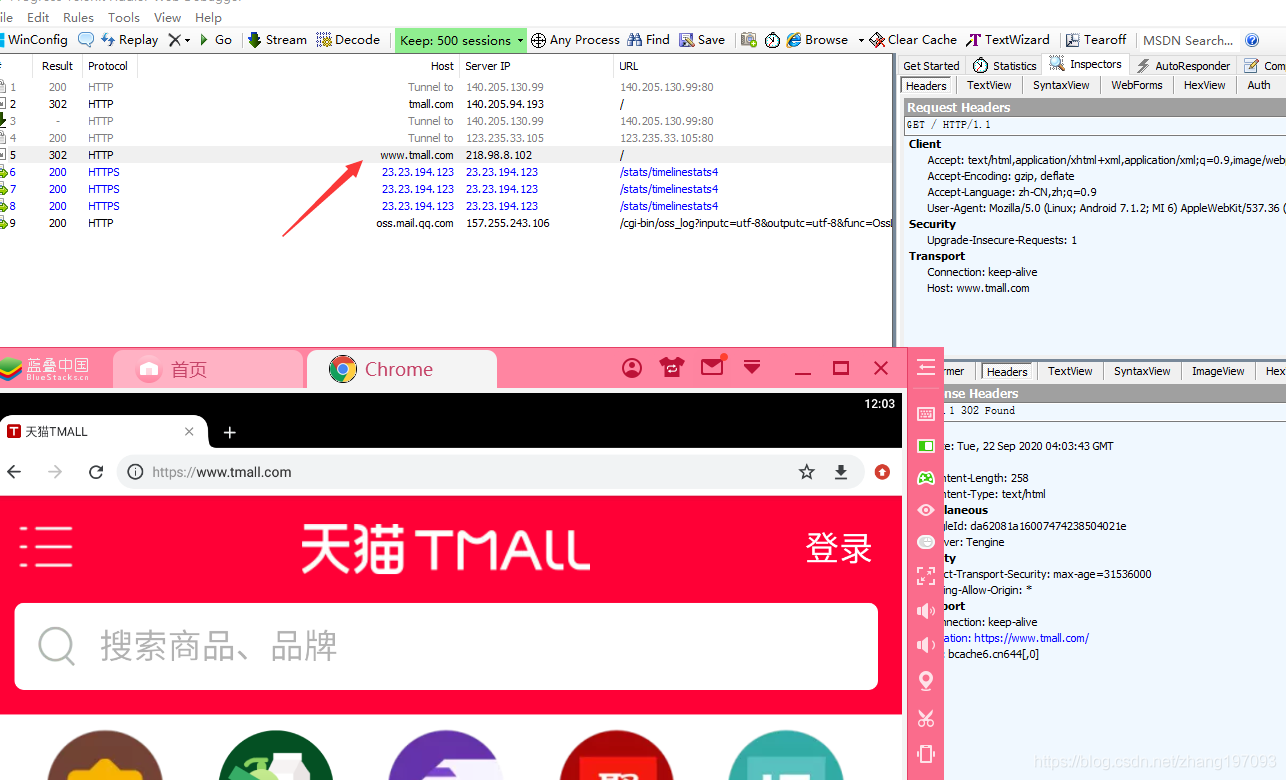This screenshot has height=780, width=1286.
Task: Open the Remove sessions X dropdown
Action: tap(178, 40)
